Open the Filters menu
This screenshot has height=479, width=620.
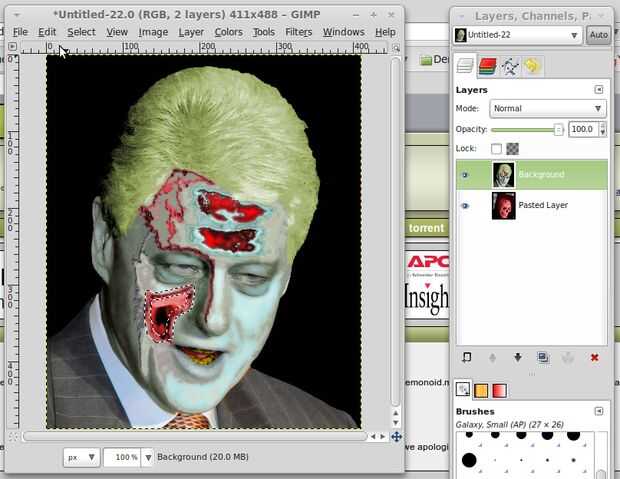click(299, 32)
